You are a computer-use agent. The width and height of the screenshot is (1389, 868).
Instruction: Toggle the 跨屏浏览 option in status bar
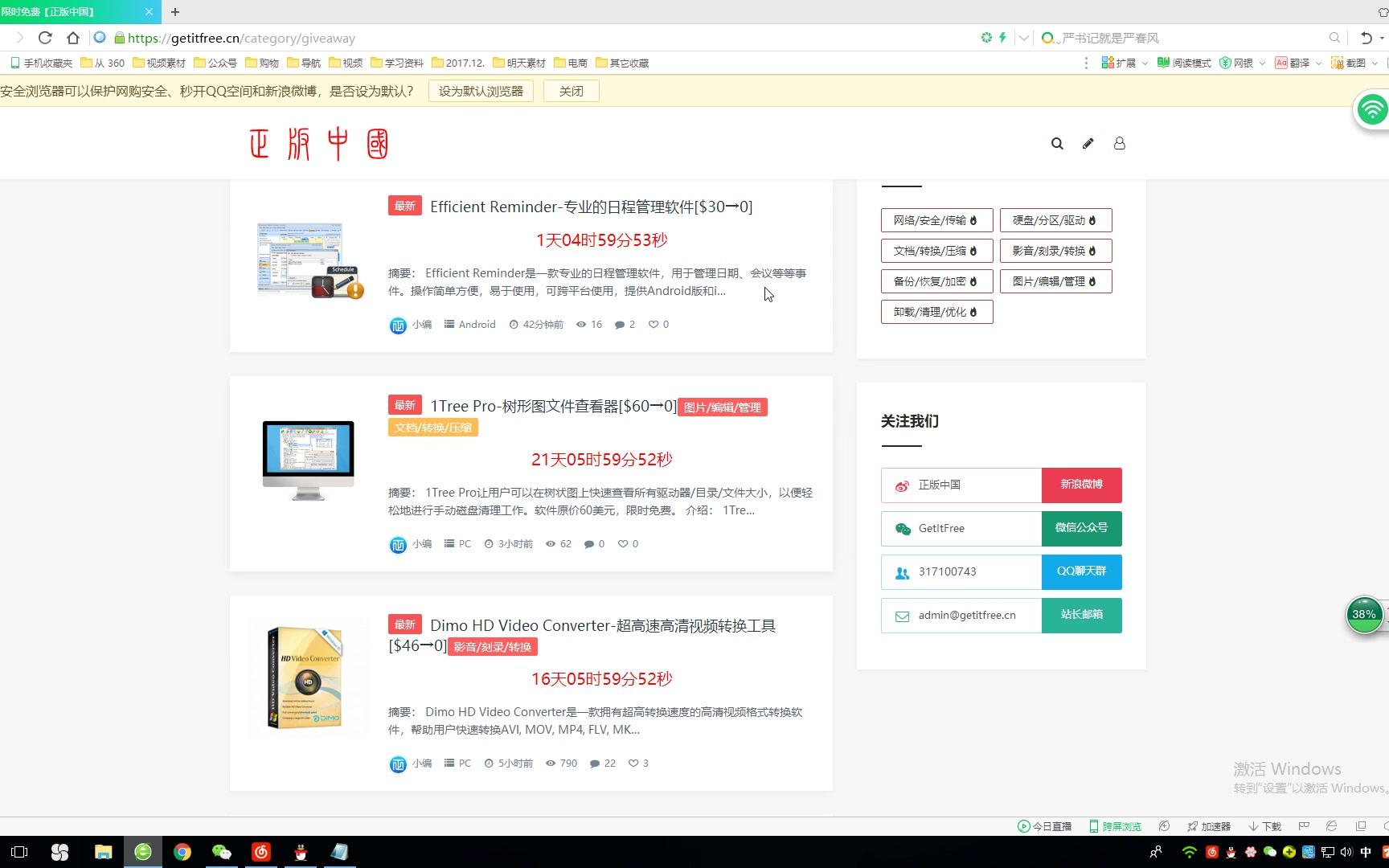[1115, 825]
